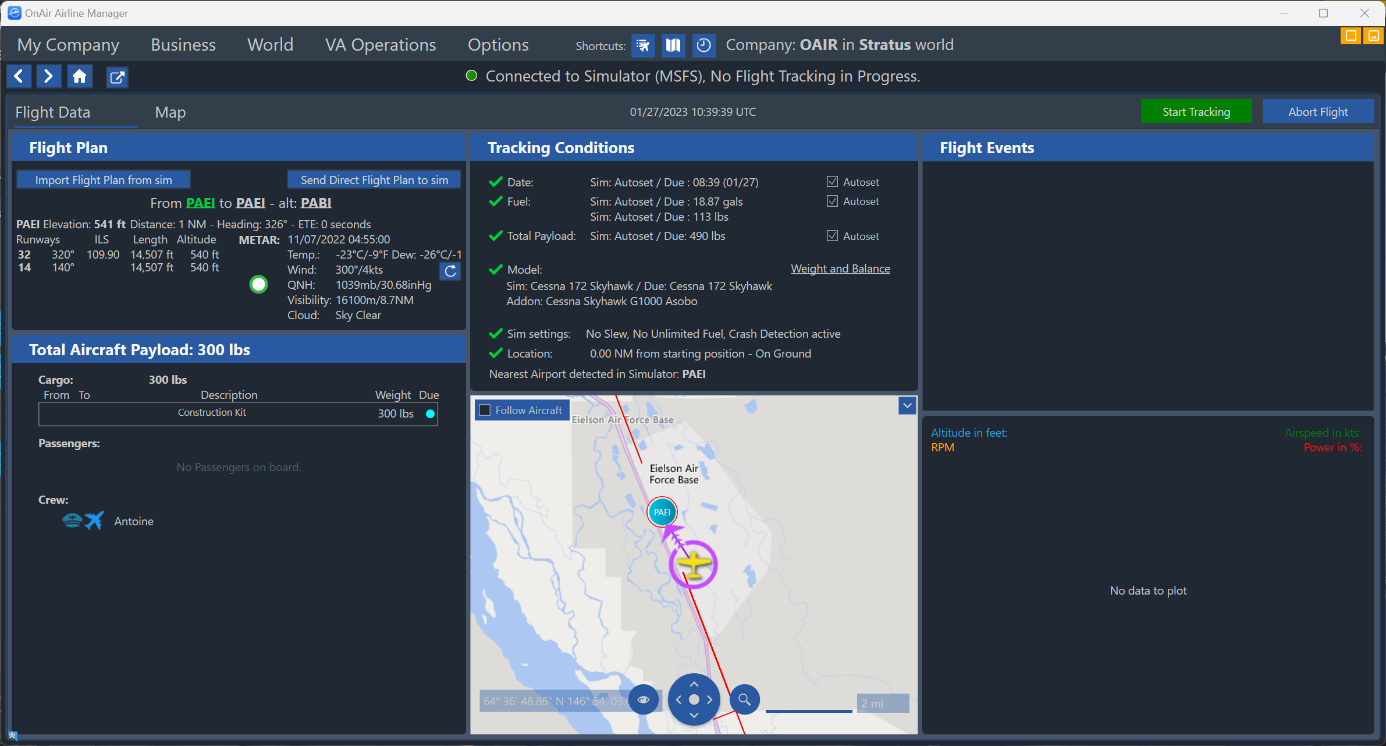
Task: Uncheck the Total Payload Autoset checkbox
Action: click(x=832, y=236)
